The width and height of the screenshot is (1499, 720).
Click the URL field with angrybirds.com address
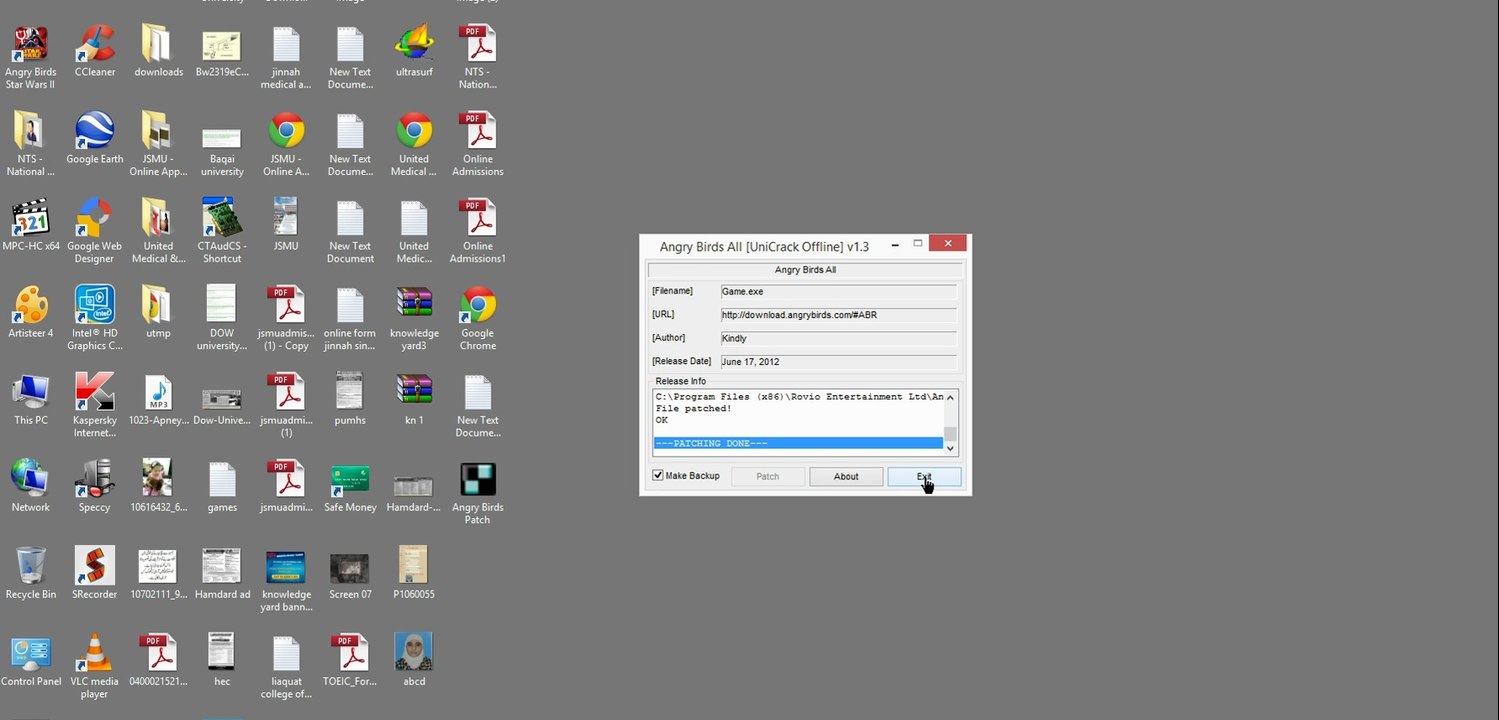click(838, 315)
